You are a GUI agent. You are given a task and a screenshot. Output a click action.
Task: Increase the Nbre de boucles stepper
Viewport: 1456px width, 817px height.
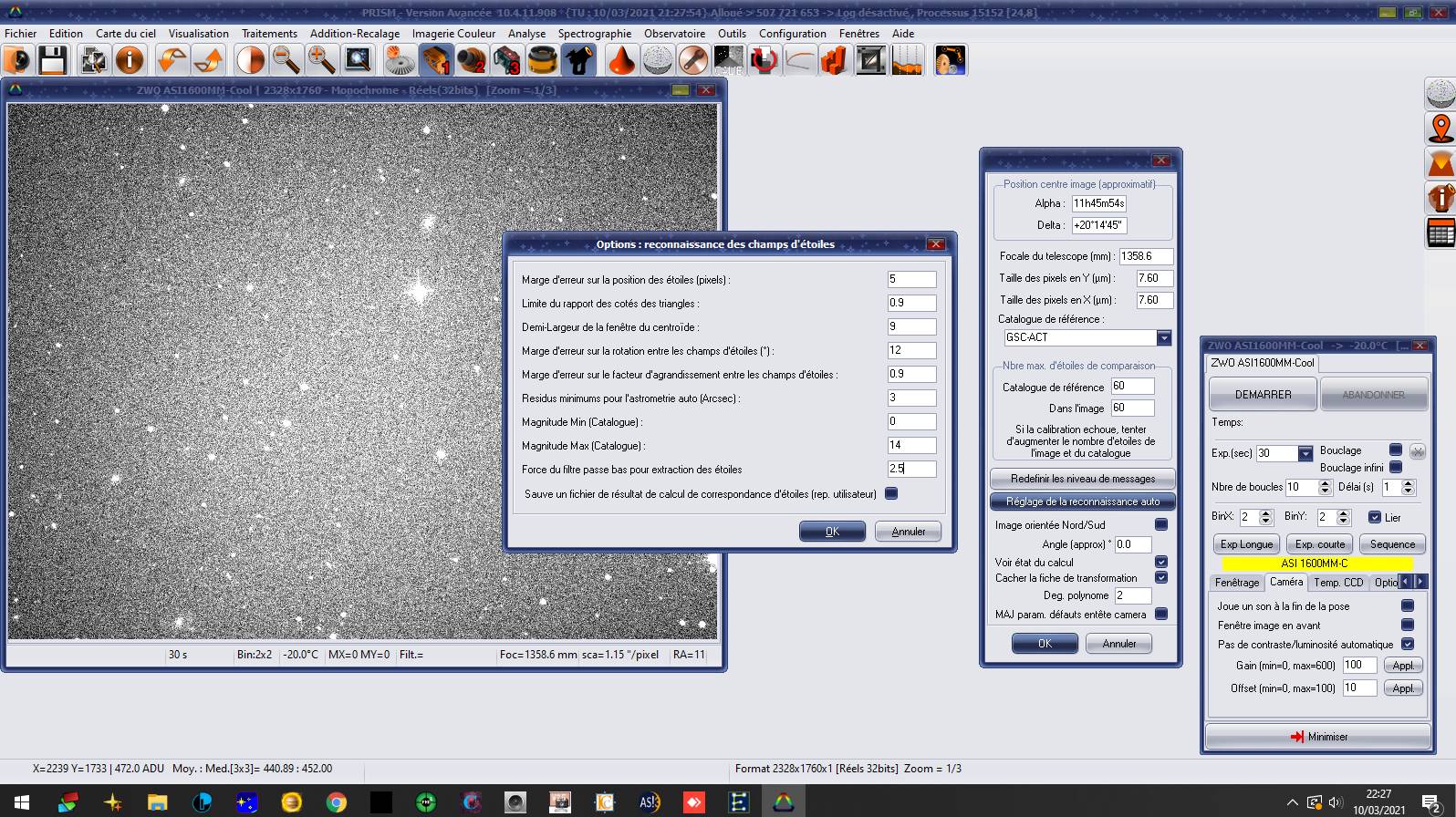pyautogui.click(x=1325, y=483)
